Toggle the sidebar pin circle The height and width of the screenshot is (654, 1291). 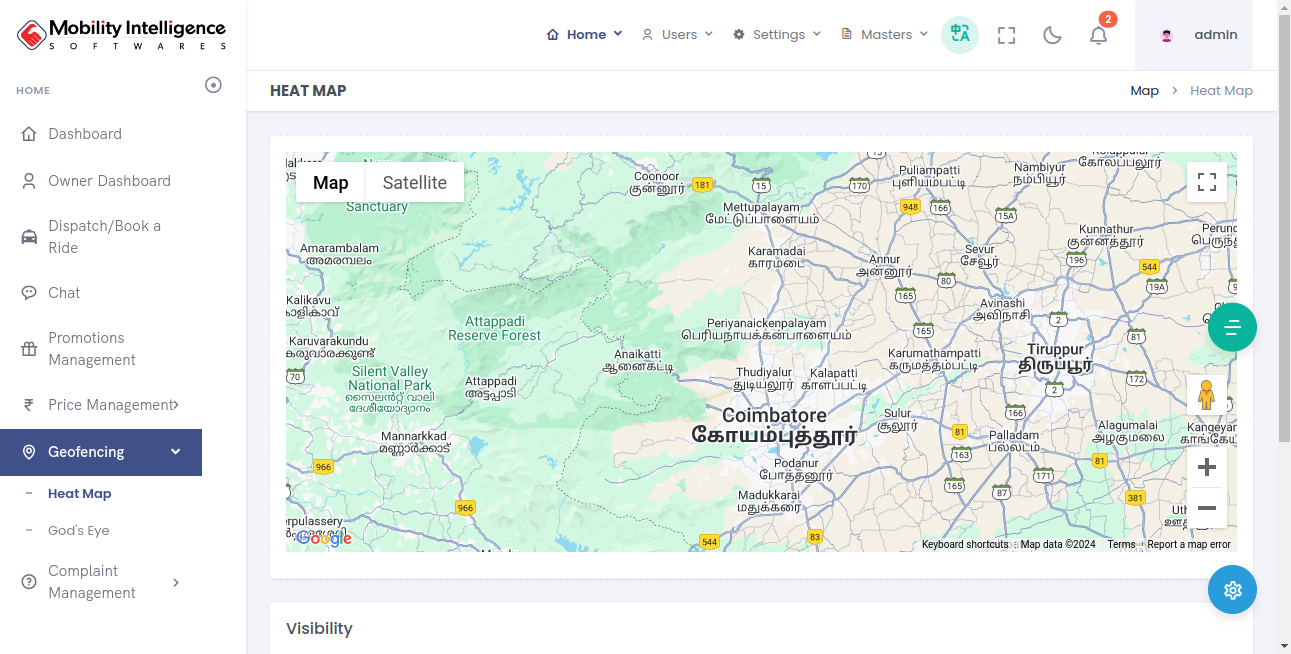coord(213,85)
